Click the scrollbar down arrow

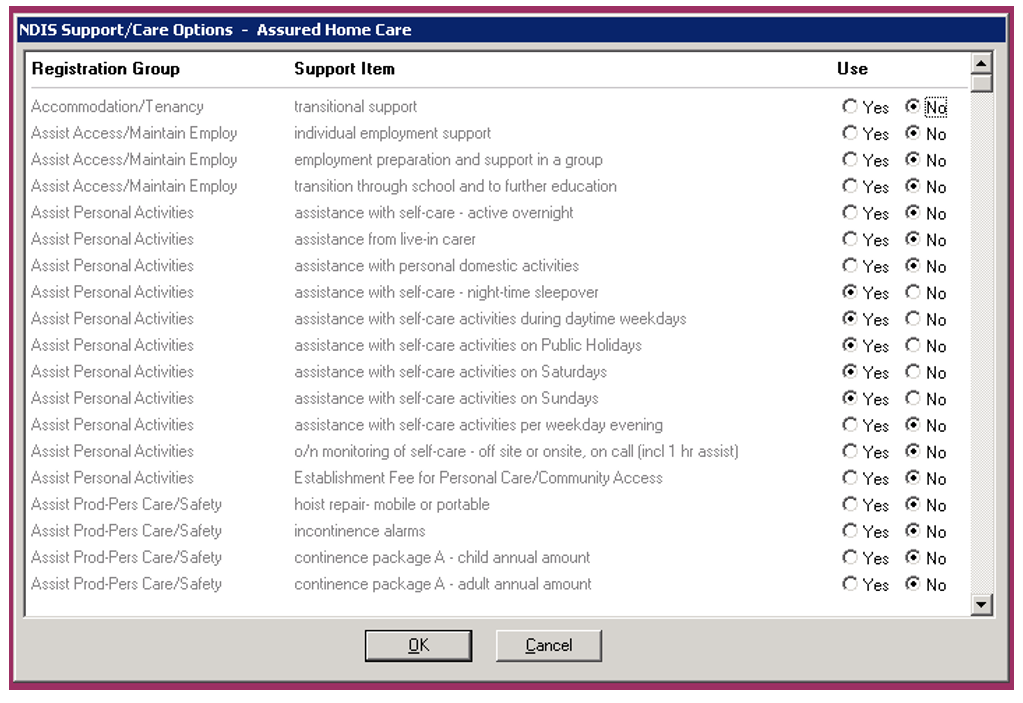(x=981, y=605)
